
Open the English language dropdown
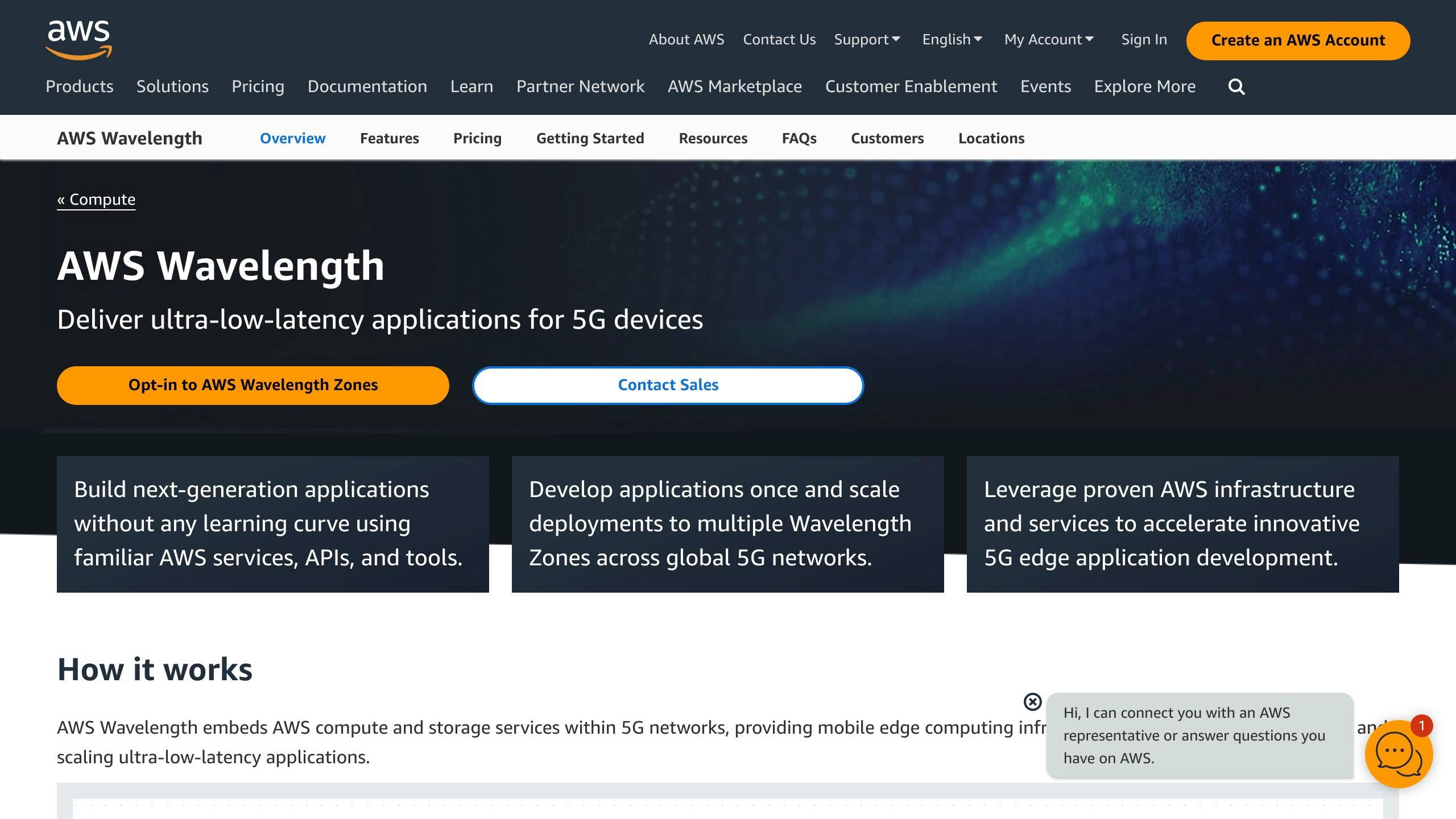click(x=952, y=40)
